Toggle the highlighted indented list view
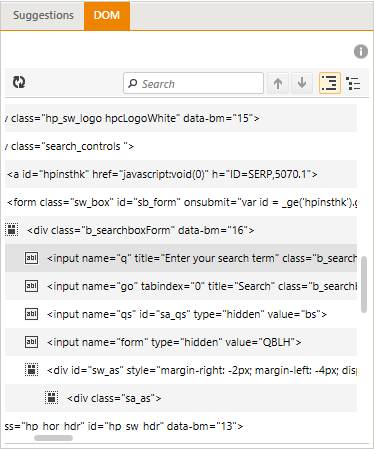The width and height of the screenshot is (374, 449). click(330, 83)
